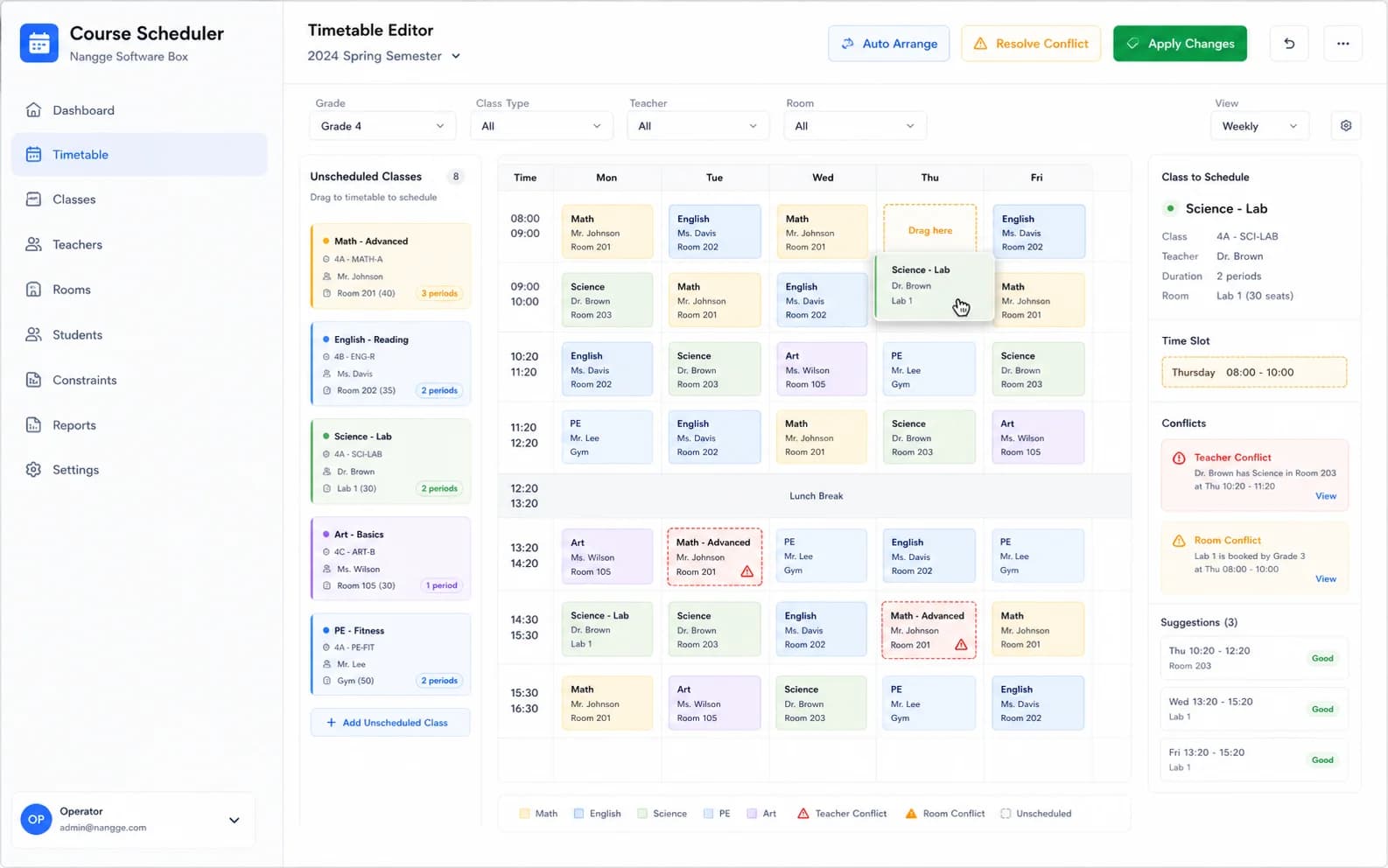Click the Math legend color swatch
The width and height of the screenshot is (1388, 868).
click(524, 814)
